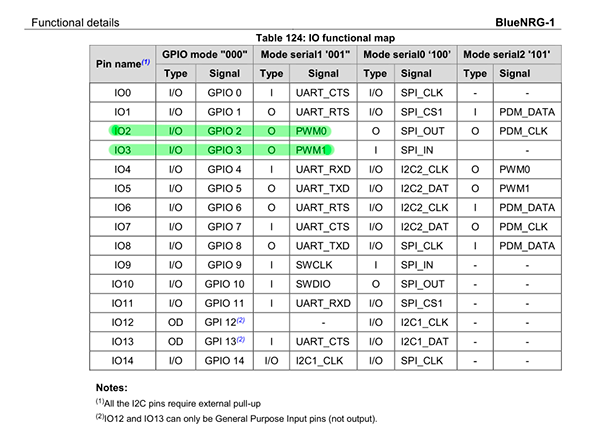Click footnote (1) link beside Pin name

(x=145, y=60)
